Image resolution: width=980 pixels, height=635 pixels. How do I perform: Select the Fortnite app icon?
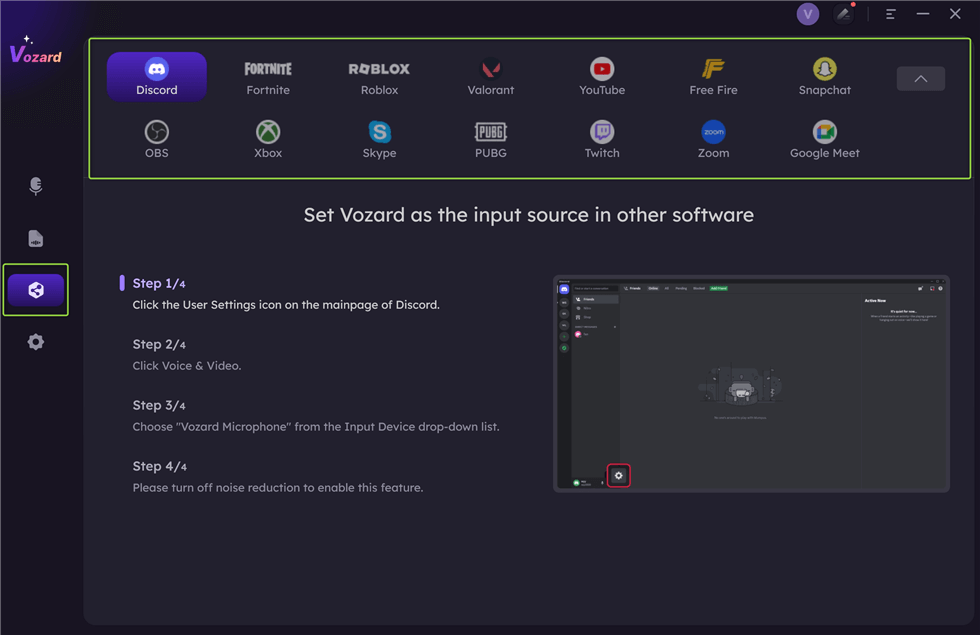[x=268, y=77]
